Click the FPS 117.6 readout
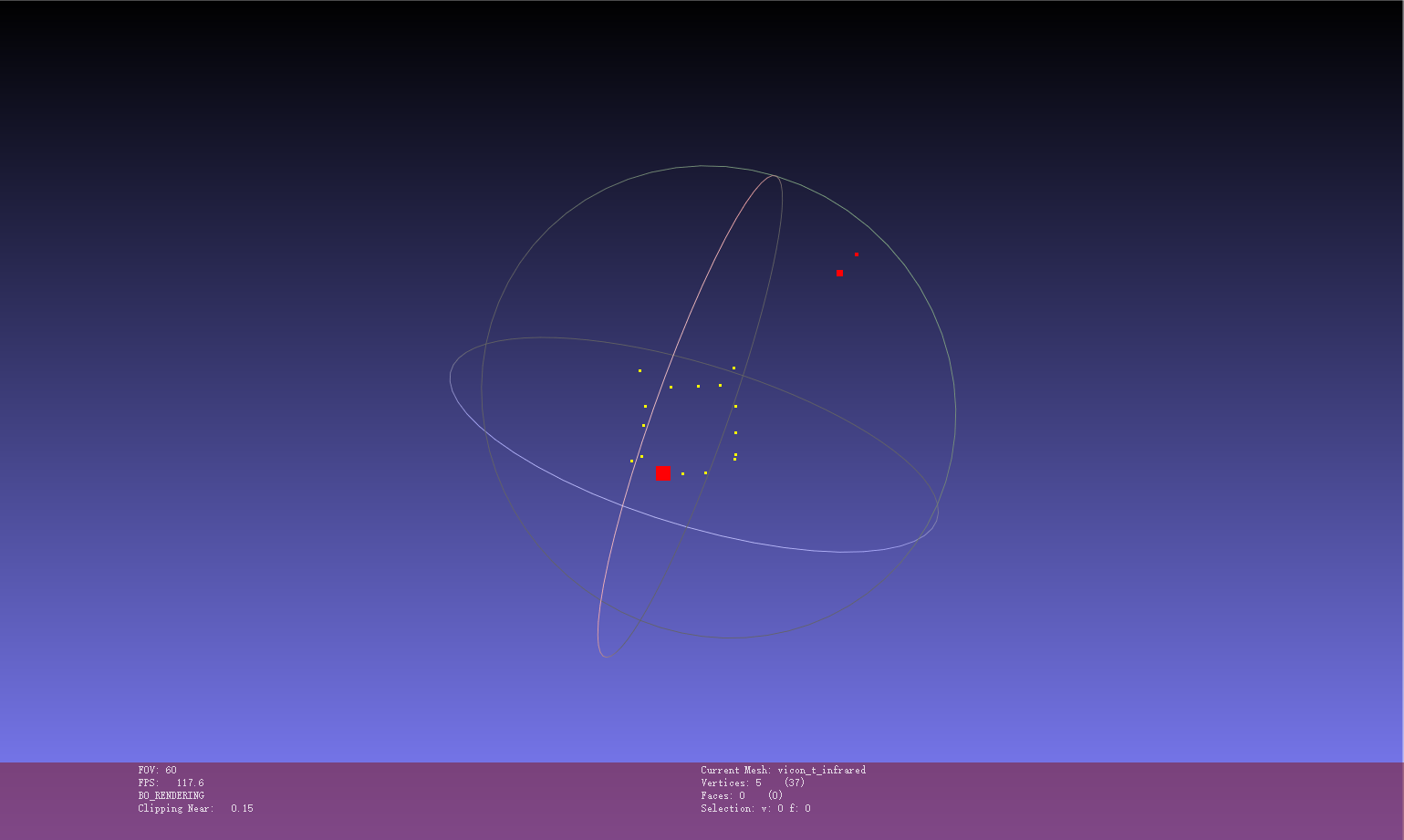The height and width of the screenshot is (840, 1404). click(x=171, y=783)
